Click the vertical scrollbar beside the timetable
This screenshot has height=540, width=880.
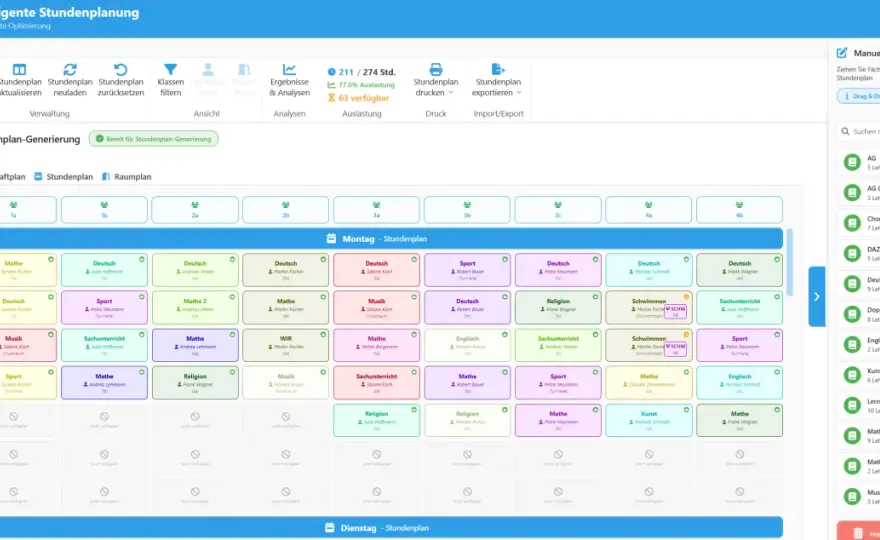pyautogui.click(x=790, y=262)
